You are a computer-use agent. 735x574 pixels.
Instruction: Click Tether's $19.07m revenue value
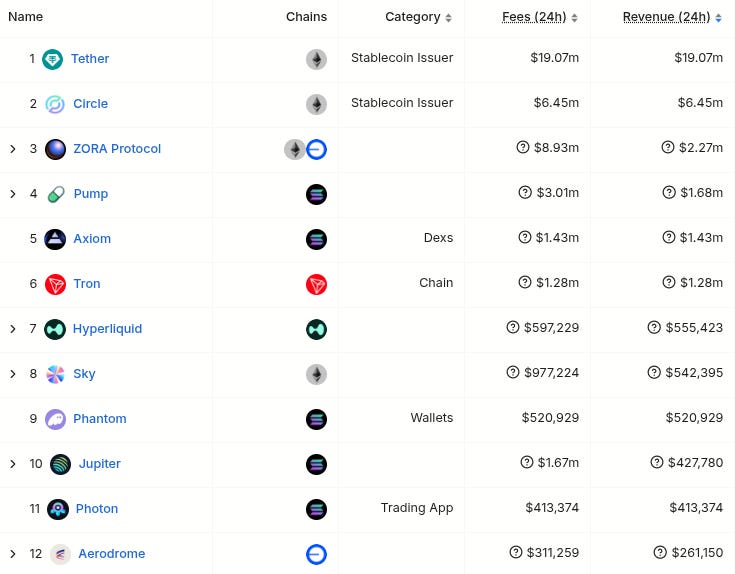[698, 58]
